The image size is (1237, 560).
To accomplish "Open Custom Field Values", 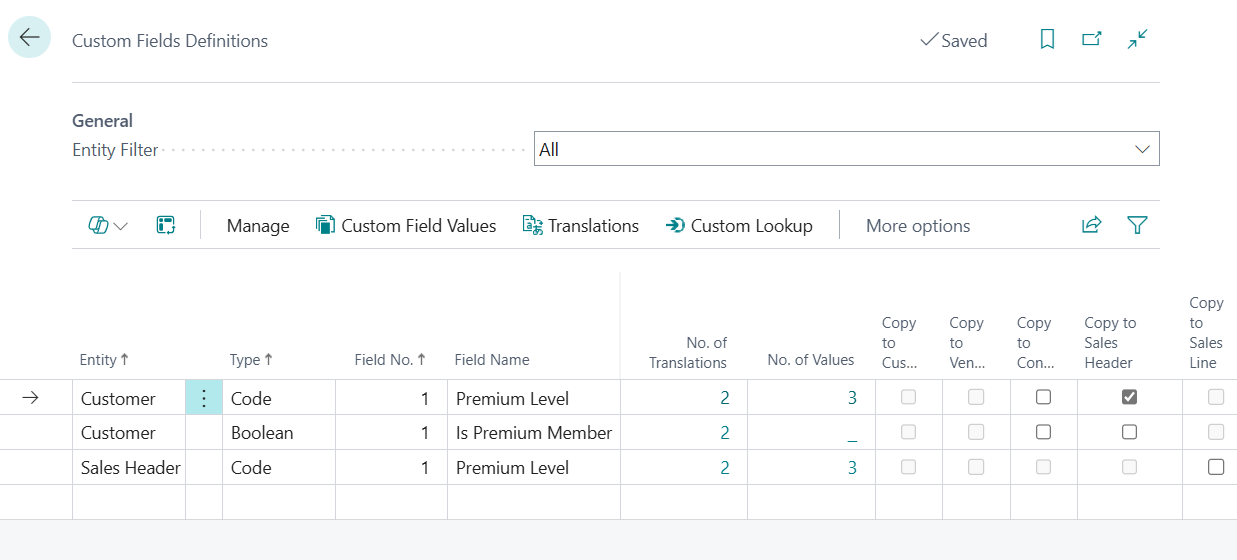I will [x=406, y=226].
